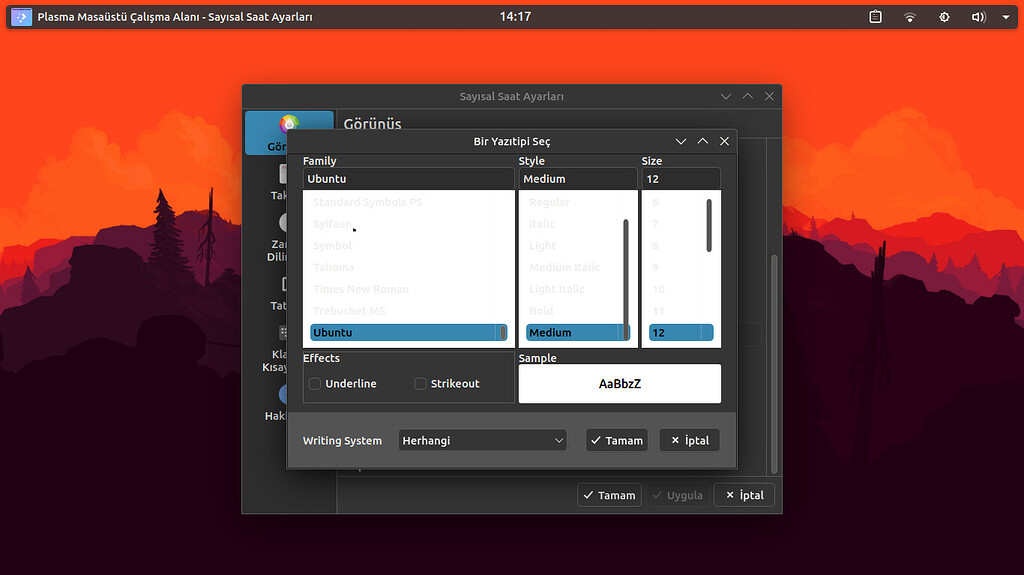Close the Bir Yazıtipi Seç dialog
This screenshot has height=575, width=1024.
click(x=724, y=141)
